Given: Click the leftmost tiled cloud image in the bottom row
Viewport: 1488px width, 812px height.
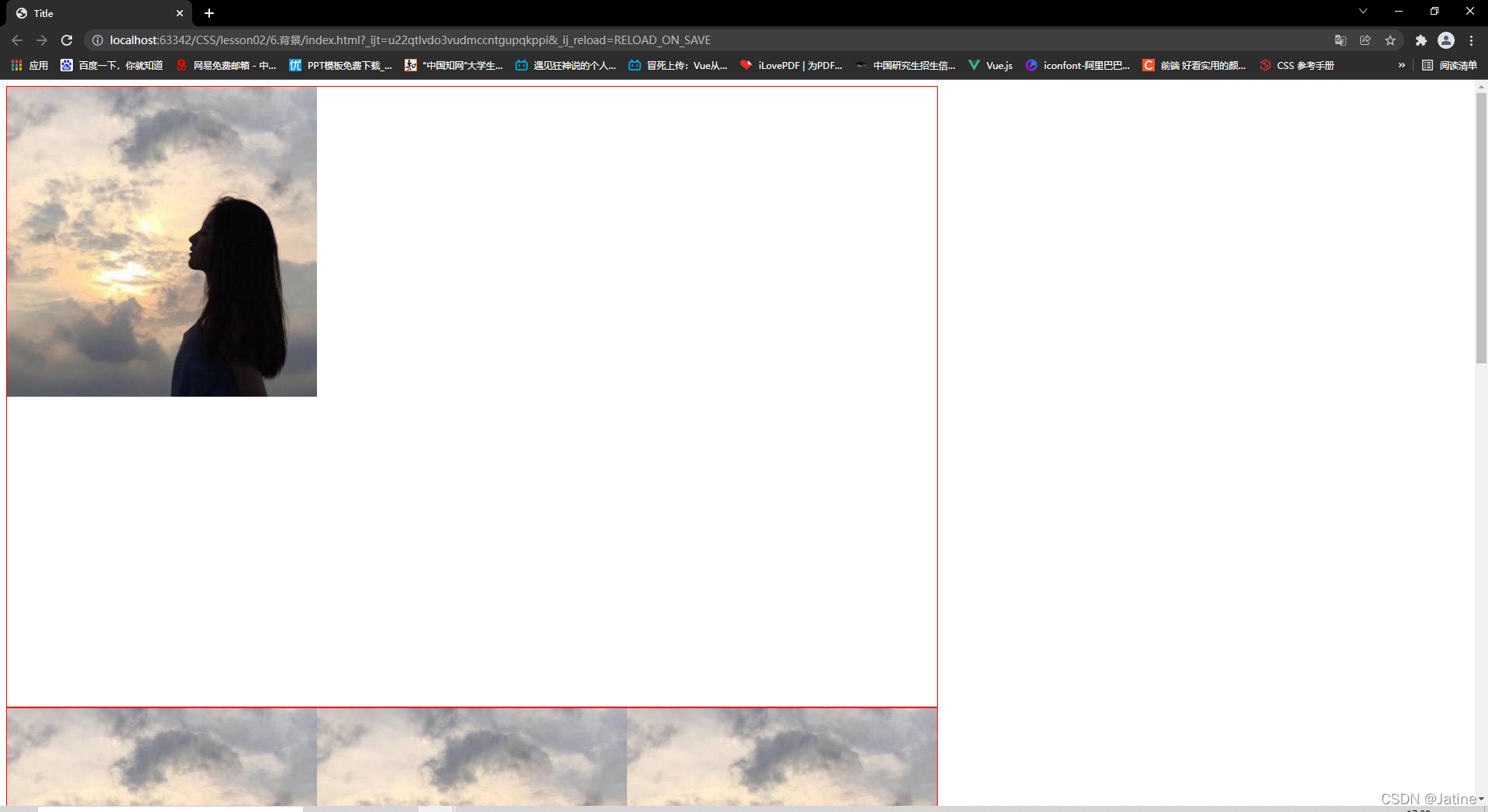Looking at the screenshot, I should [162, 757].
